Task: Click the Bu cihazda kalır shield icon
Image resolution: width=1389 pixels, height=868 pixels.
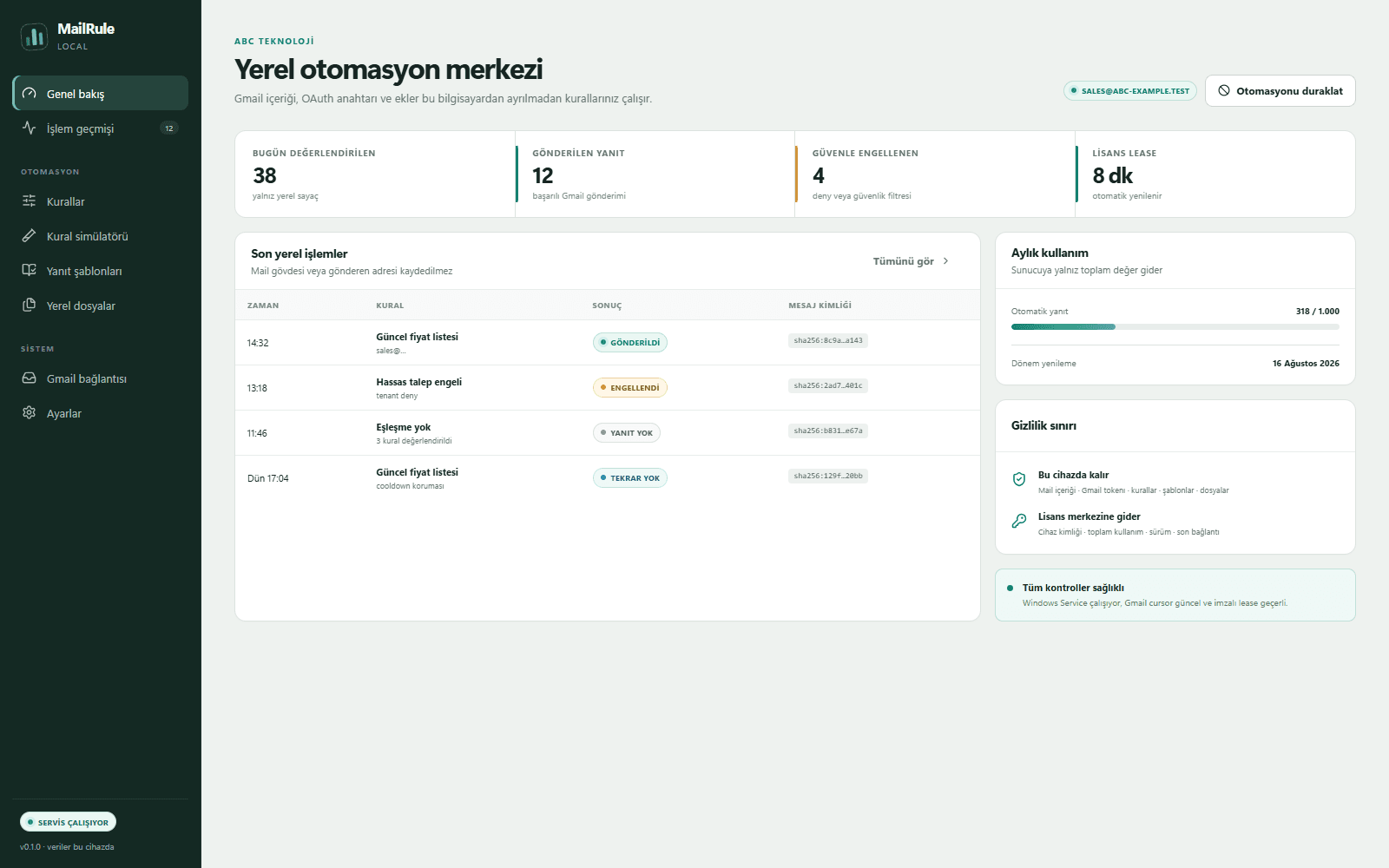Action: coord(1019,479)
